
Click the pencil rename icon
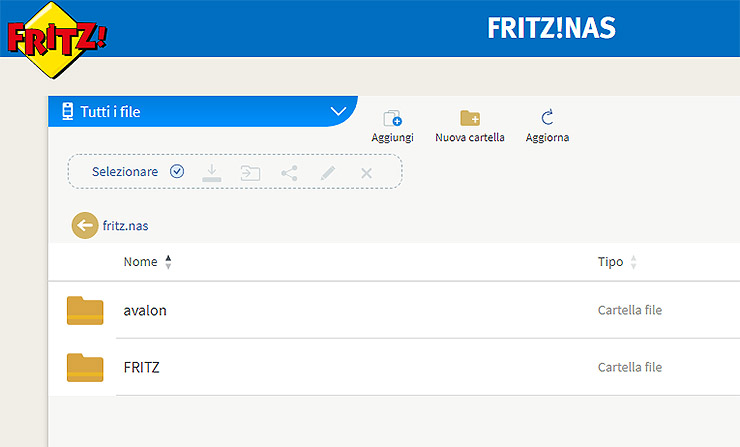[328, 172]
